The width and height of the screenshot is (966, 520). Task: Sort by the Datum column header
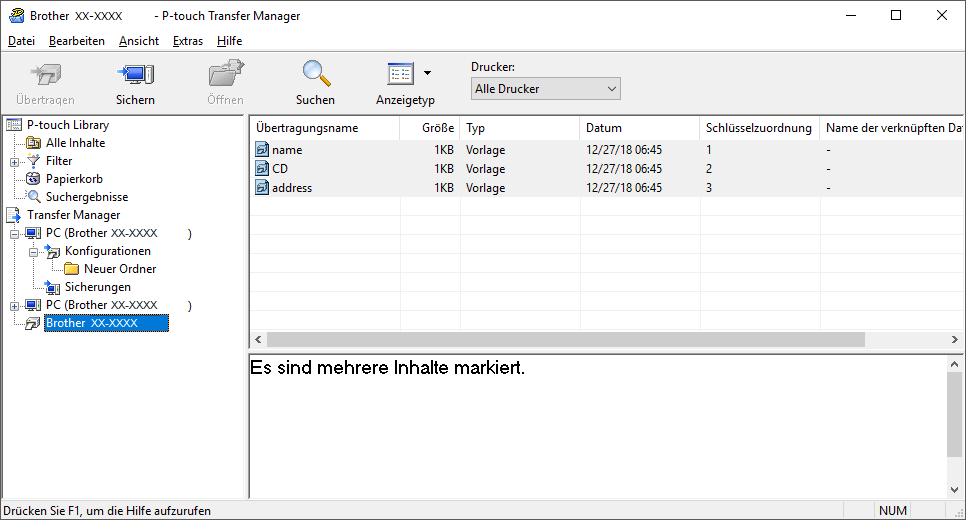coord(640,128)
